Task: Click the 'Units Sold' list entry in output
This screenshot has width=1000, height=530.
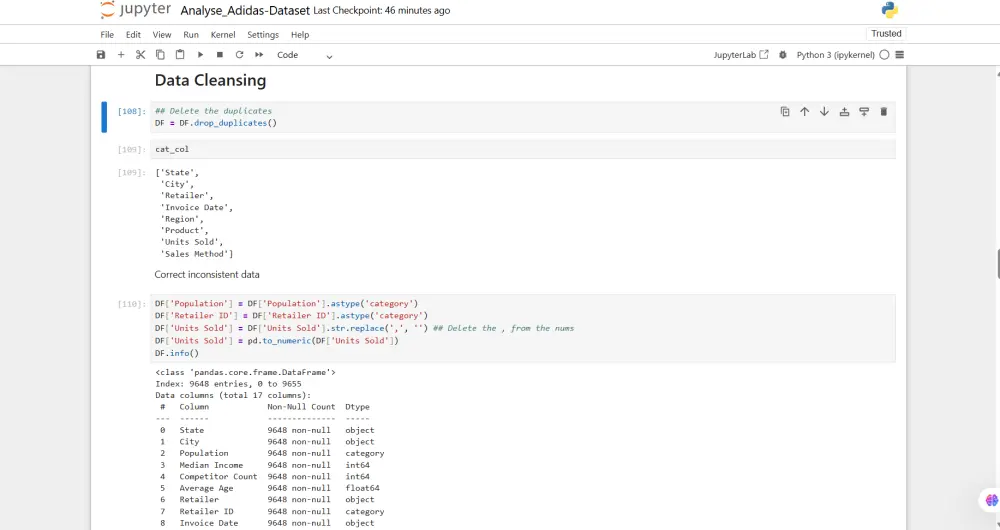Action: pos(191,242)
